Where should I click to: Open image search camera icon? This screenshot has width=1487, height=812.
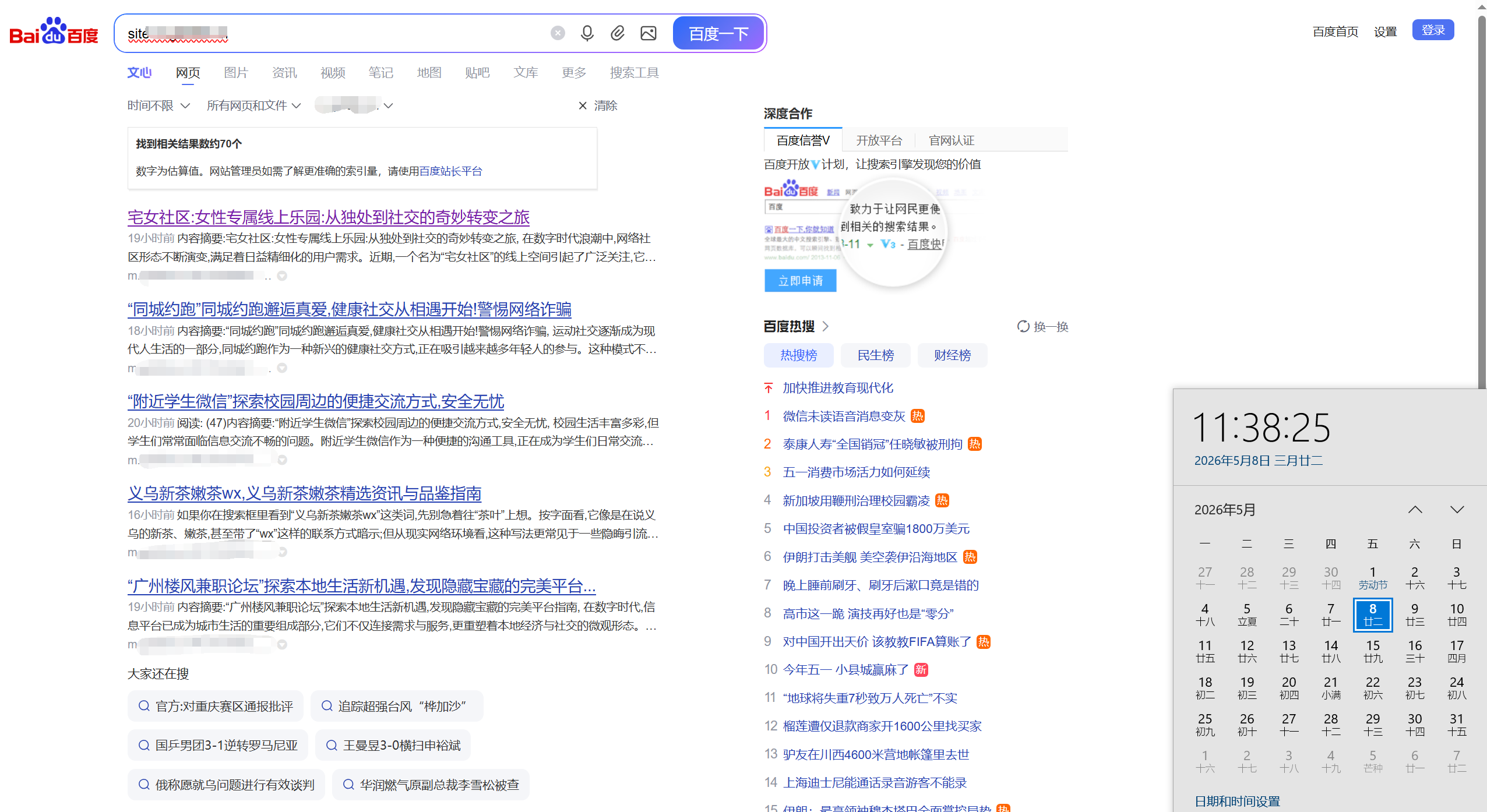[x=649, y=33]
